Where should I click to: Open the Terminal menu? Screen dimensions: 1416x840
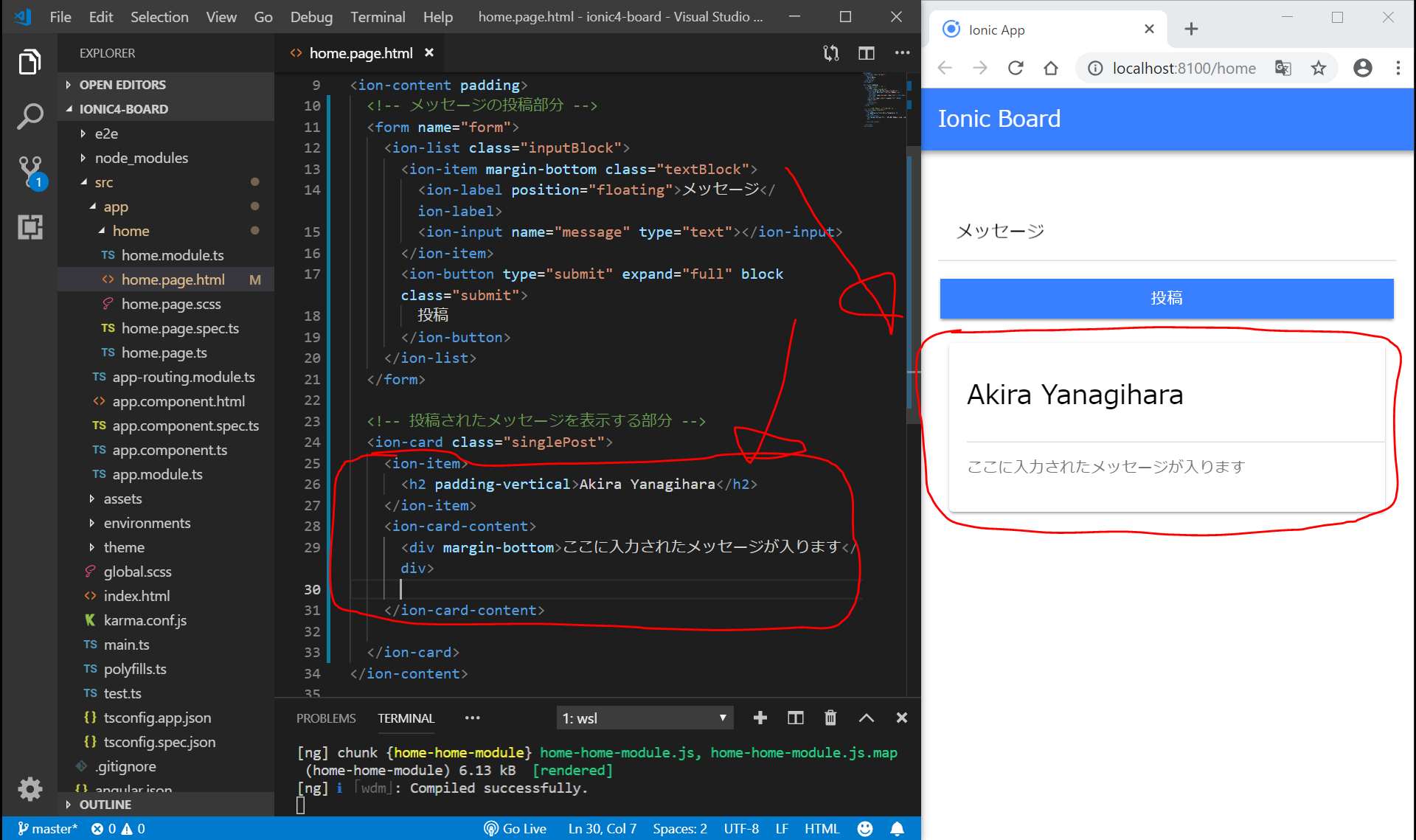(377, 16)
